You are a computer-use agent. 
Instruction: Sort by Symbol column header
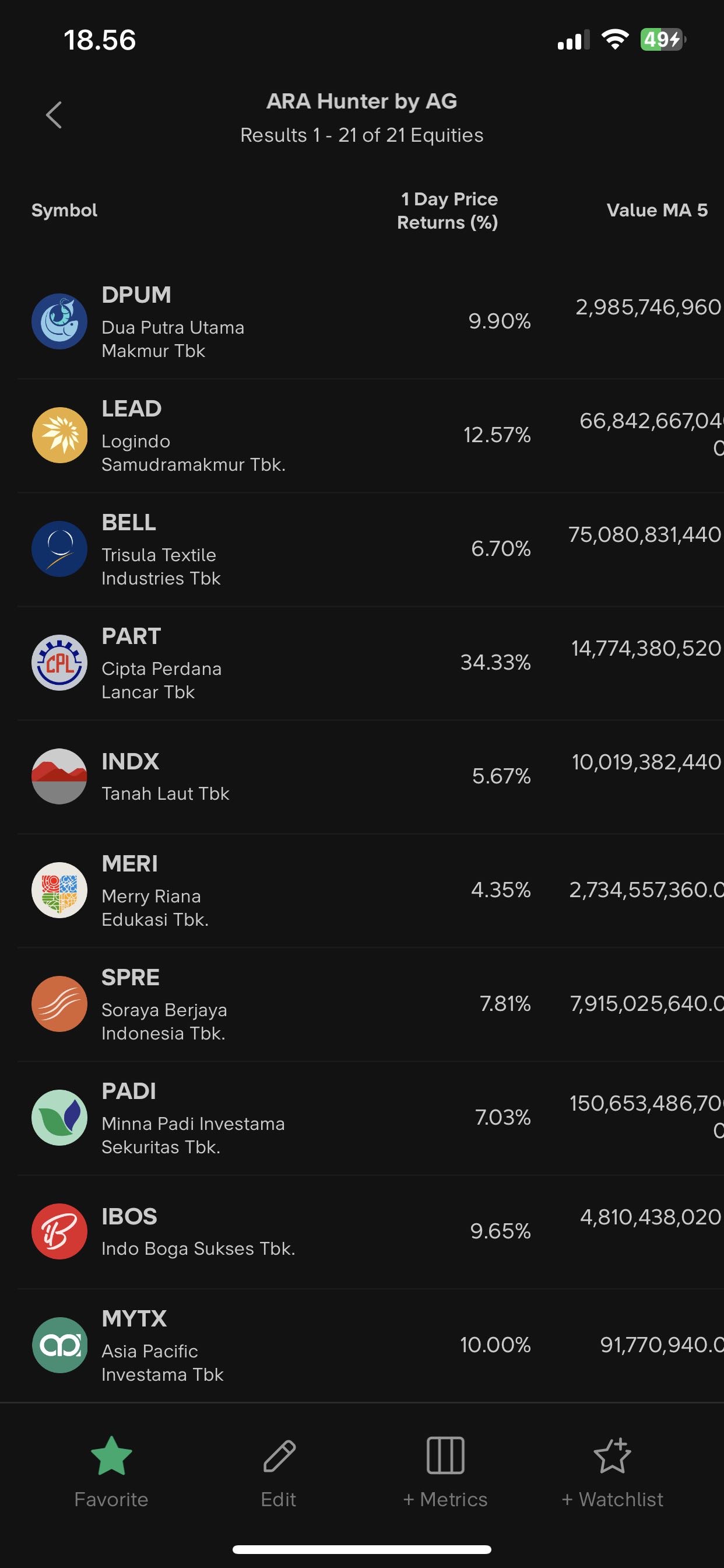65,211
